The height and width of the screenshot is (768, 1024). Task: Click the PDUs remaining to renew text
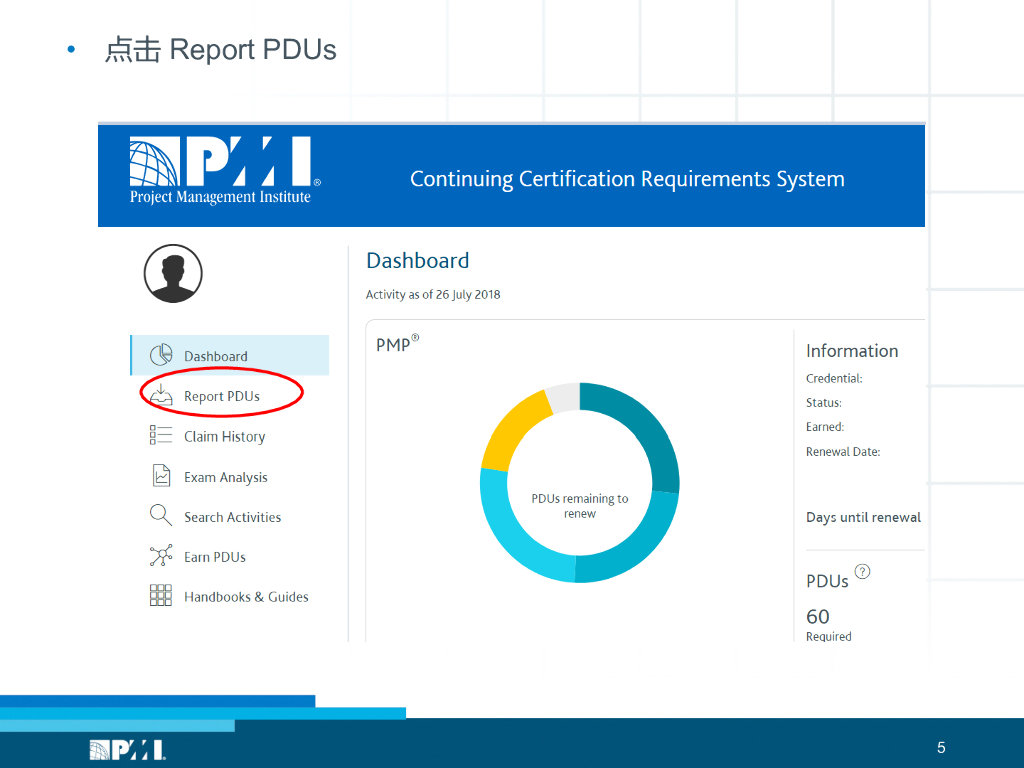tap(580, 506)
